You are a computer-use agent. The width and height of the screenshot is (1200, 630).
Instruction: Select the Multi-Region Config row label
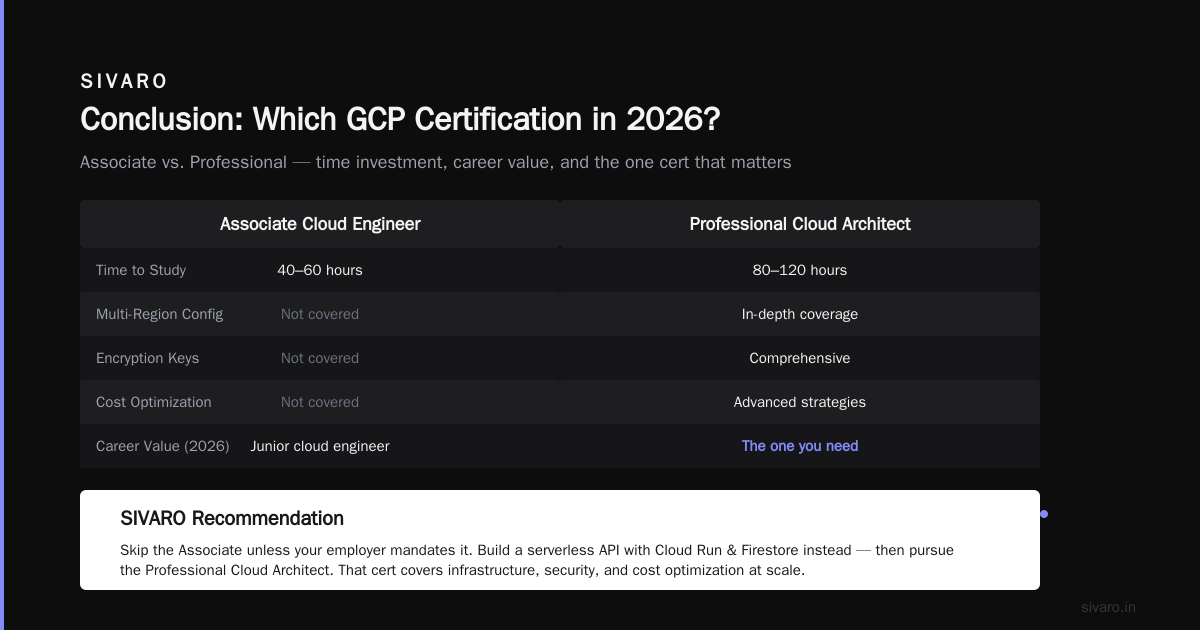(159, 314)
